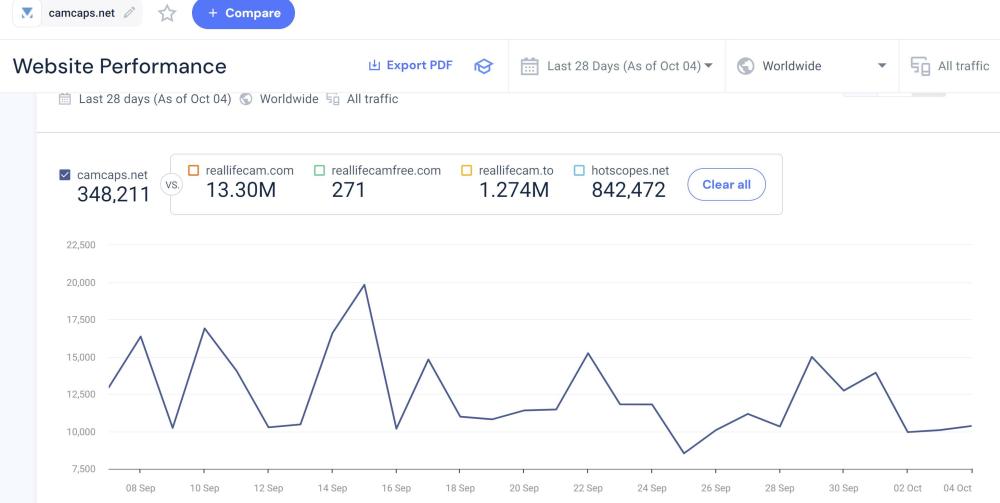This screenshot has height=503, width=1000.
Task: Click the pencil edit icon beside camcaps.net
Action: (x=129, y=13)
